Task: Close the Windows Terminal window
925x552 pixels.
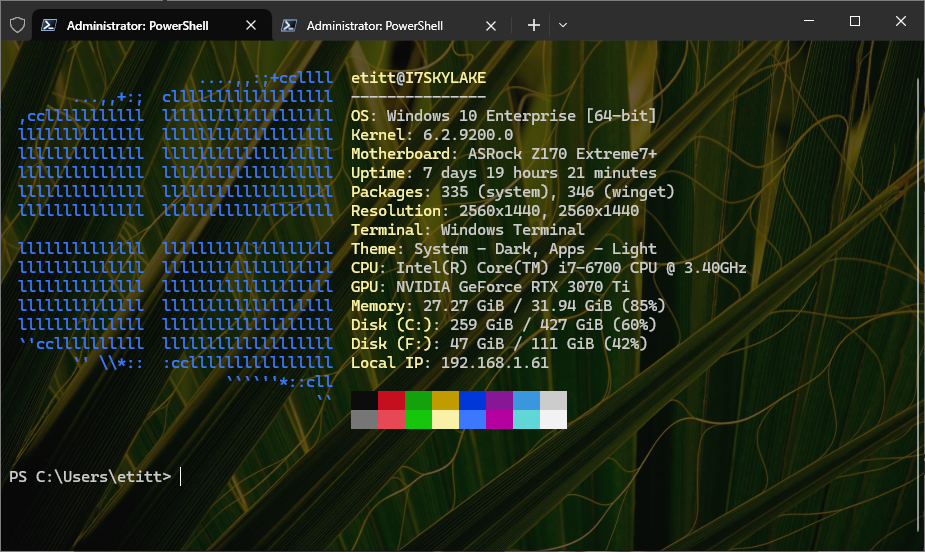Action: (900, 21)
